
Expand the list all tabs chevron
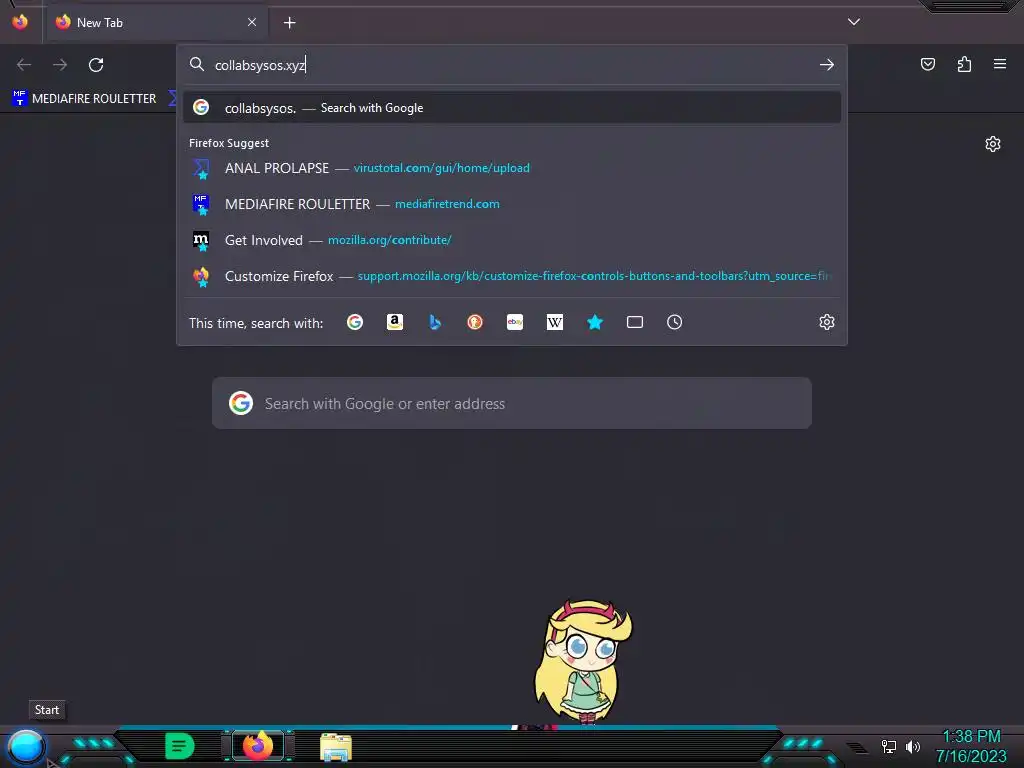point(854,22)
